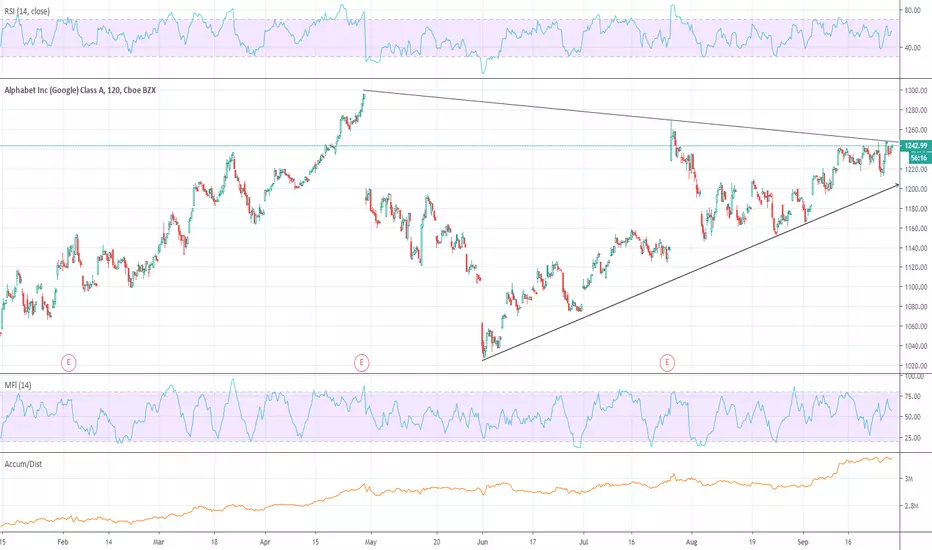Click the 1180.00 price axis label

point(916,209)
